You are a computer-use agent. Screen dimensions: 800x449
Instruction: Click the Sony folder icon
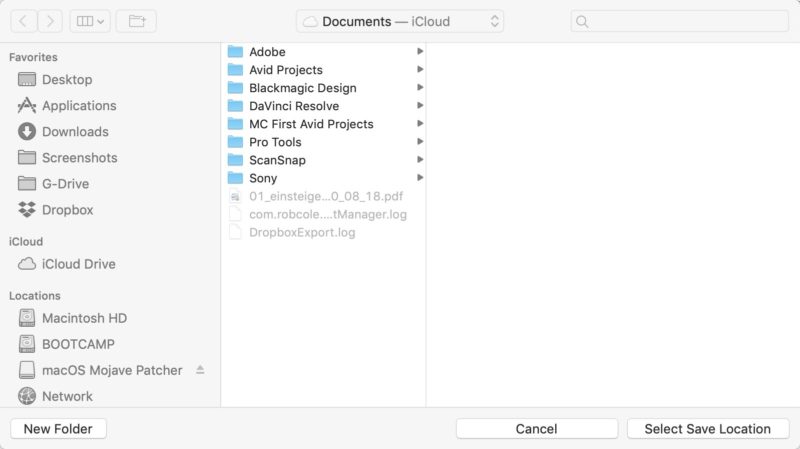click(235, 178)
